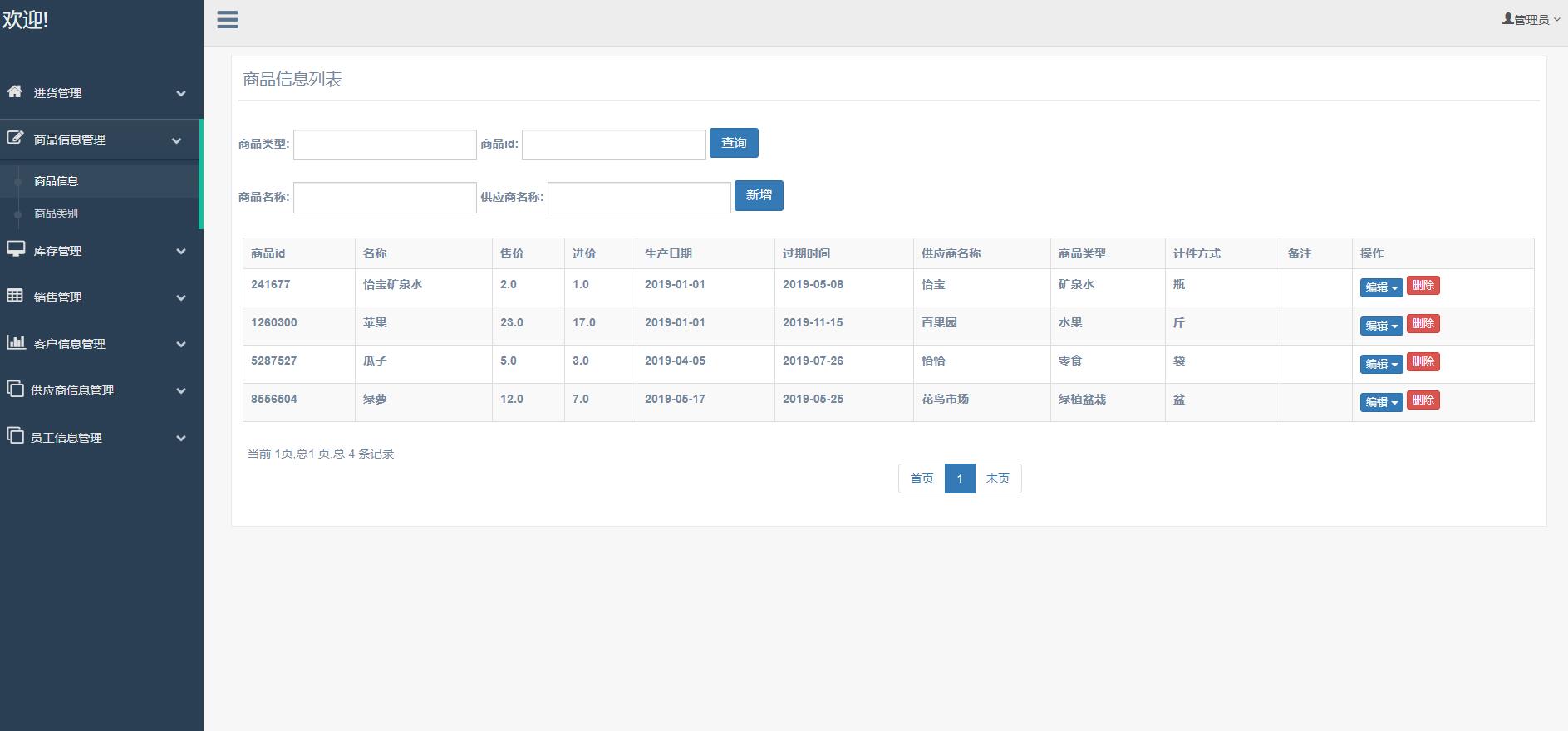Select 商品信息 submenu item
The image size is (1568, 731).
[56, 181]
